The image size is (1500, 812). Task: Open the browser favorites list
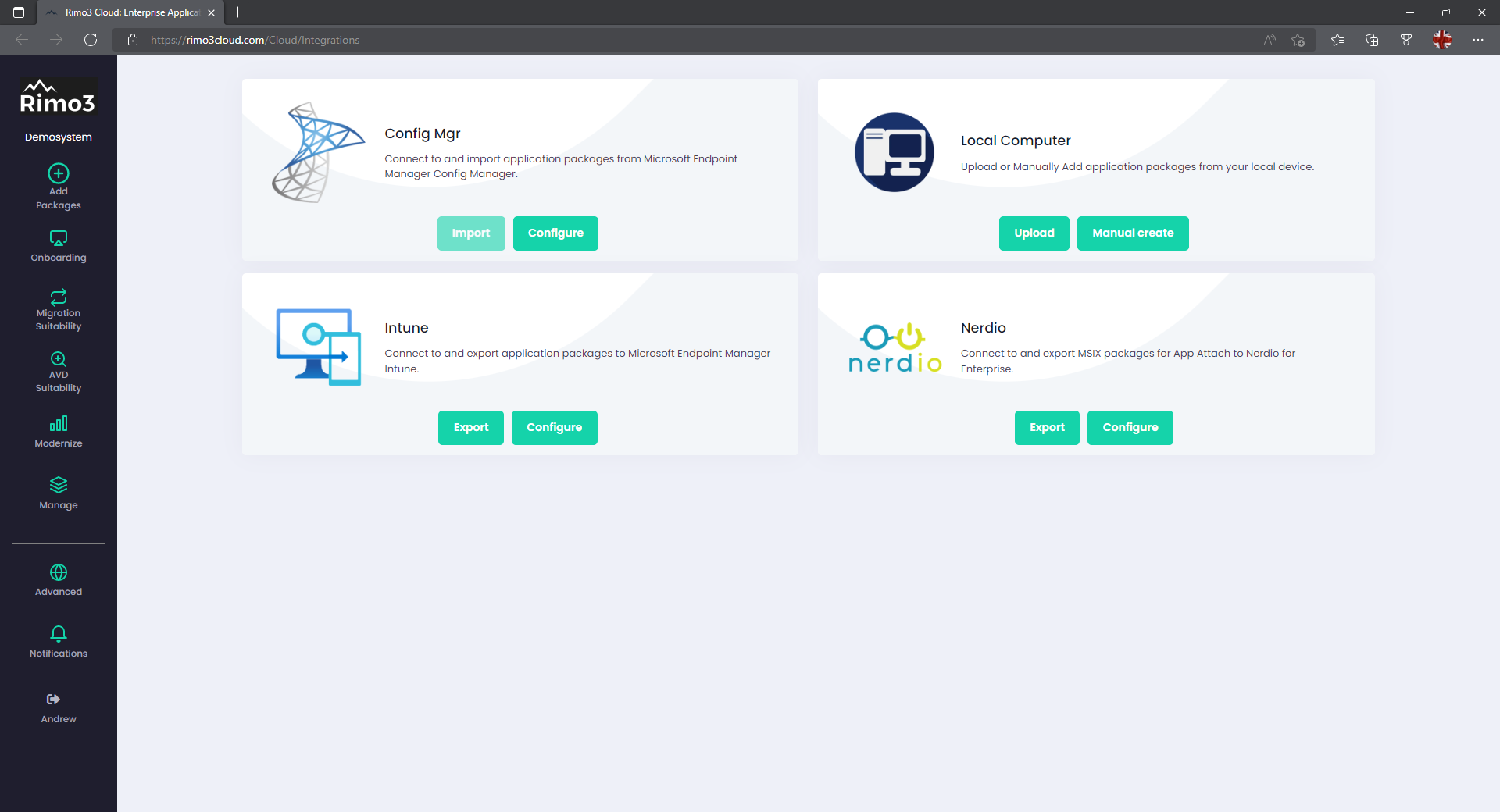click(1337, 40)
